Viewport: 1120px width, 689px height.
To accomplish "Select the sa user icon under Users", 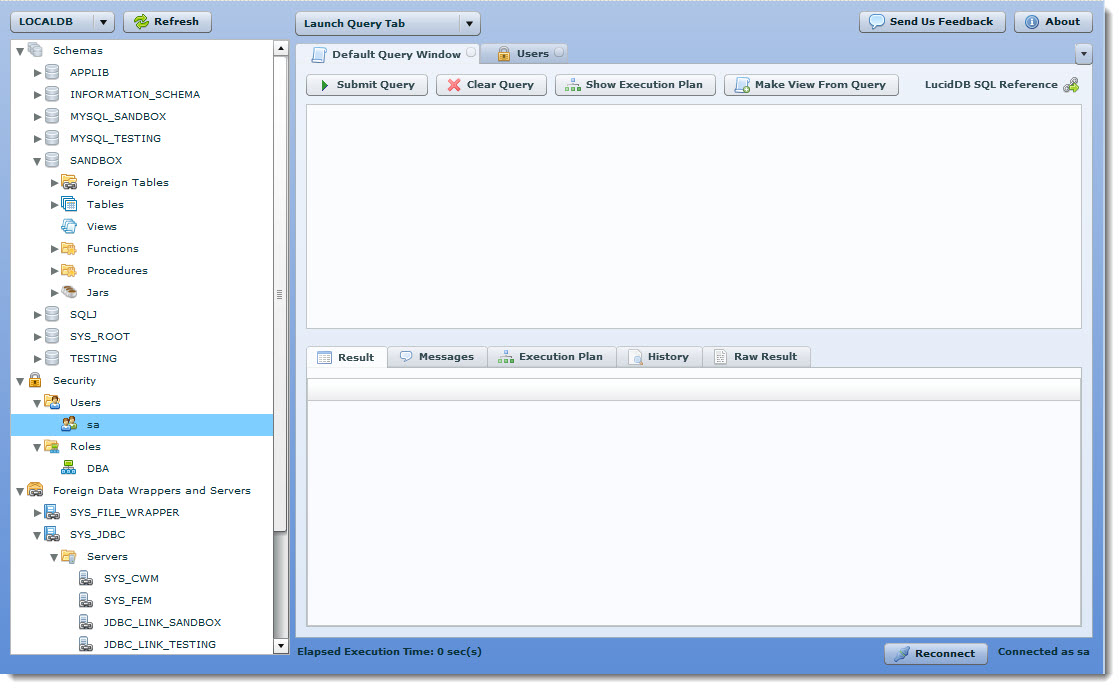I will (70, 424).
